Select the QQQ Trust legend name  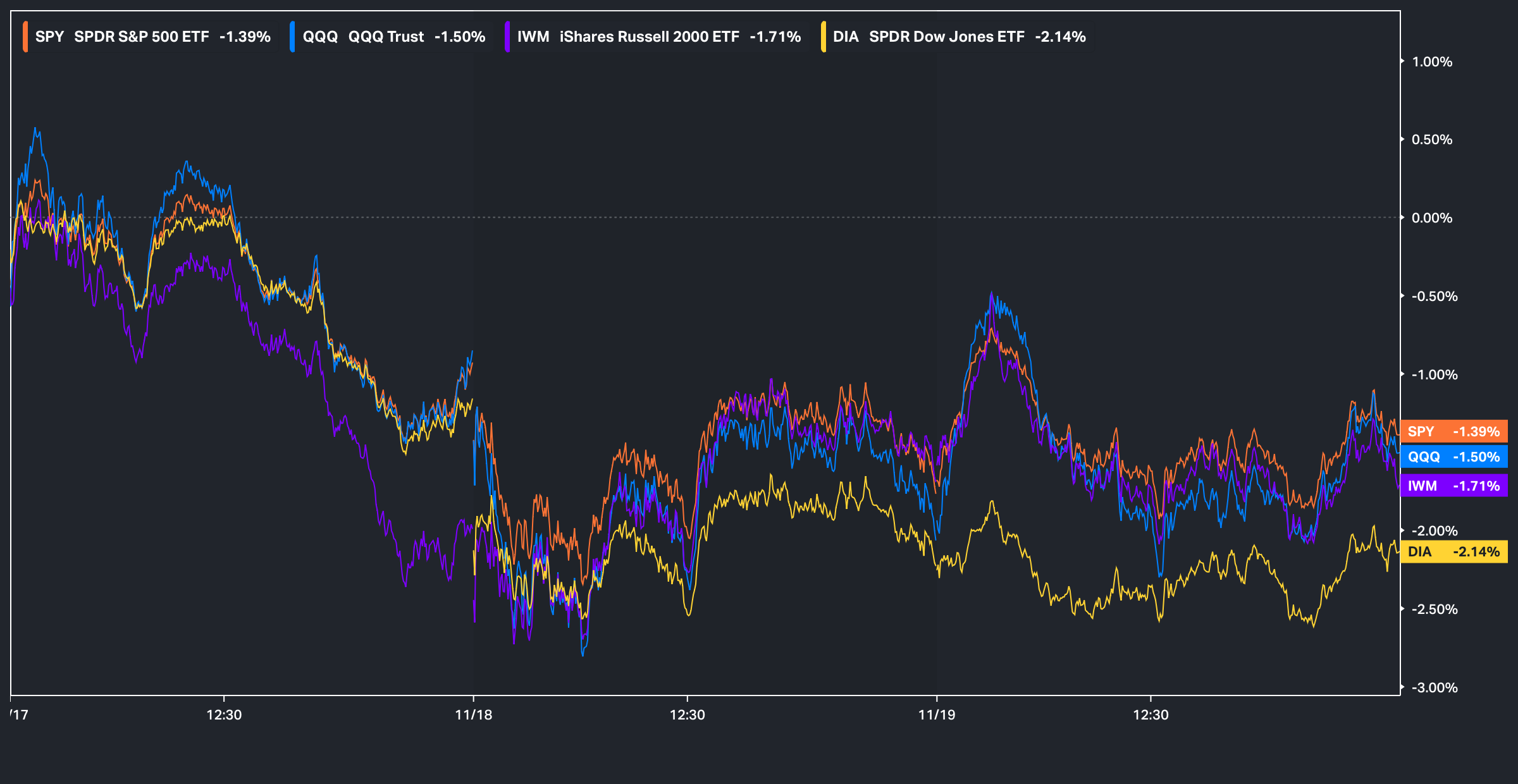pos(386,37)
